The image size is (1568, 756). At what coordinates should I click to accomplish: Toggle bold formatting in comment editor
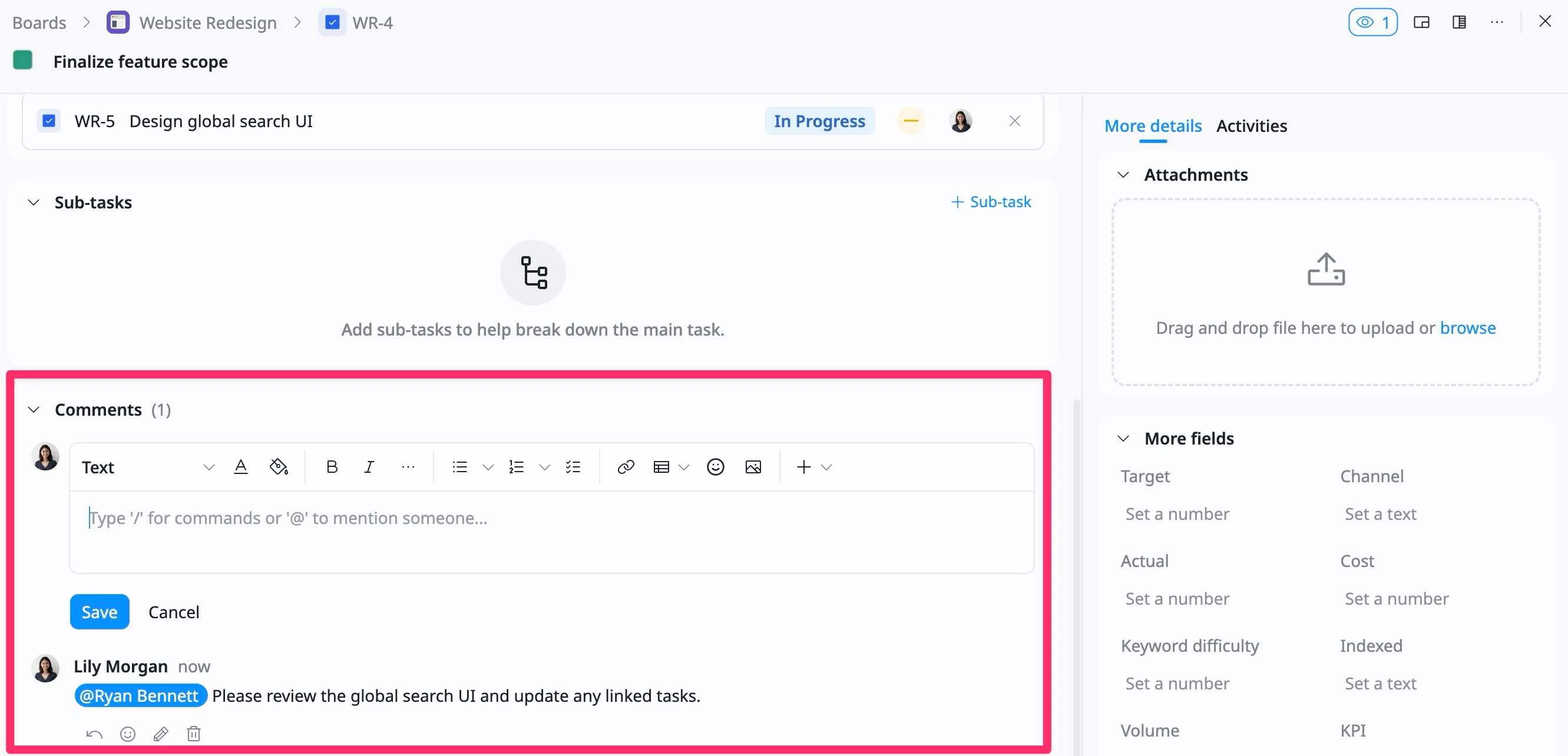click(332, 467)
